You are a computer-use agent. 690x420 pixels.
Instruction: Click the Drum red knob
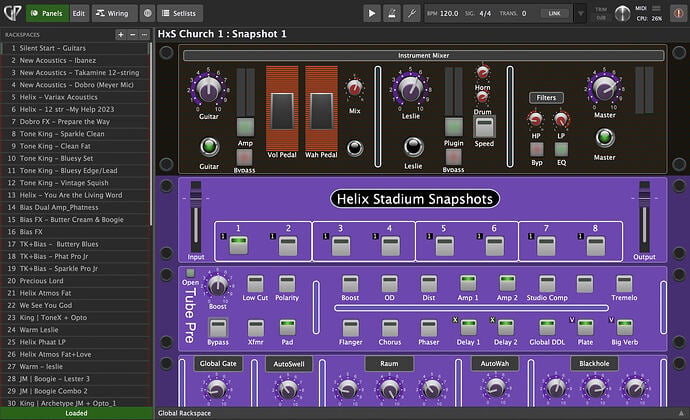(483, 97)
